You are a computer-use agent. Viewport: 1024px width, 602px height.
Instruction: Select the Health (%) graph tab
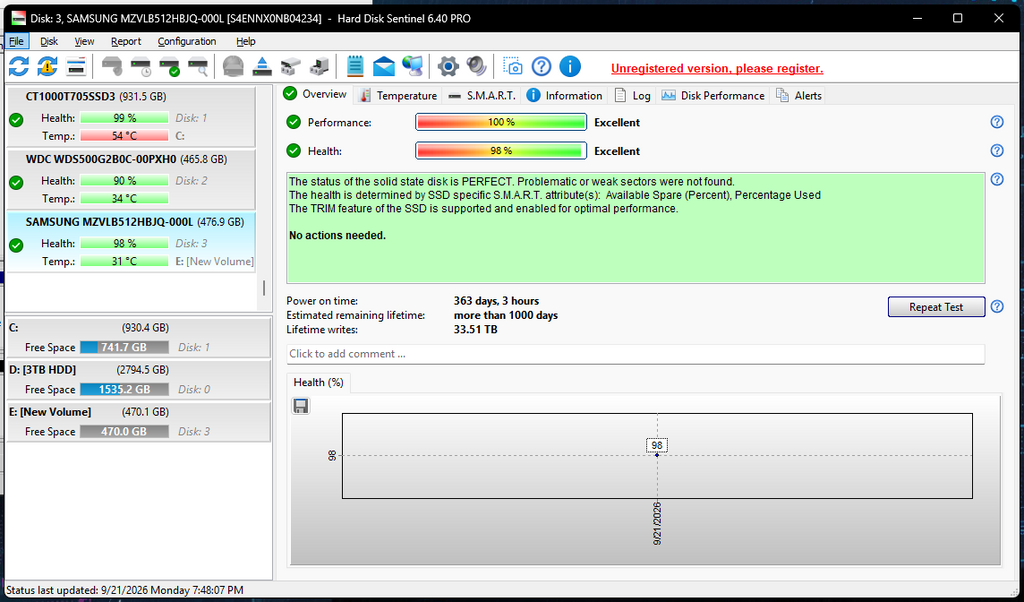tap(318, 383)
